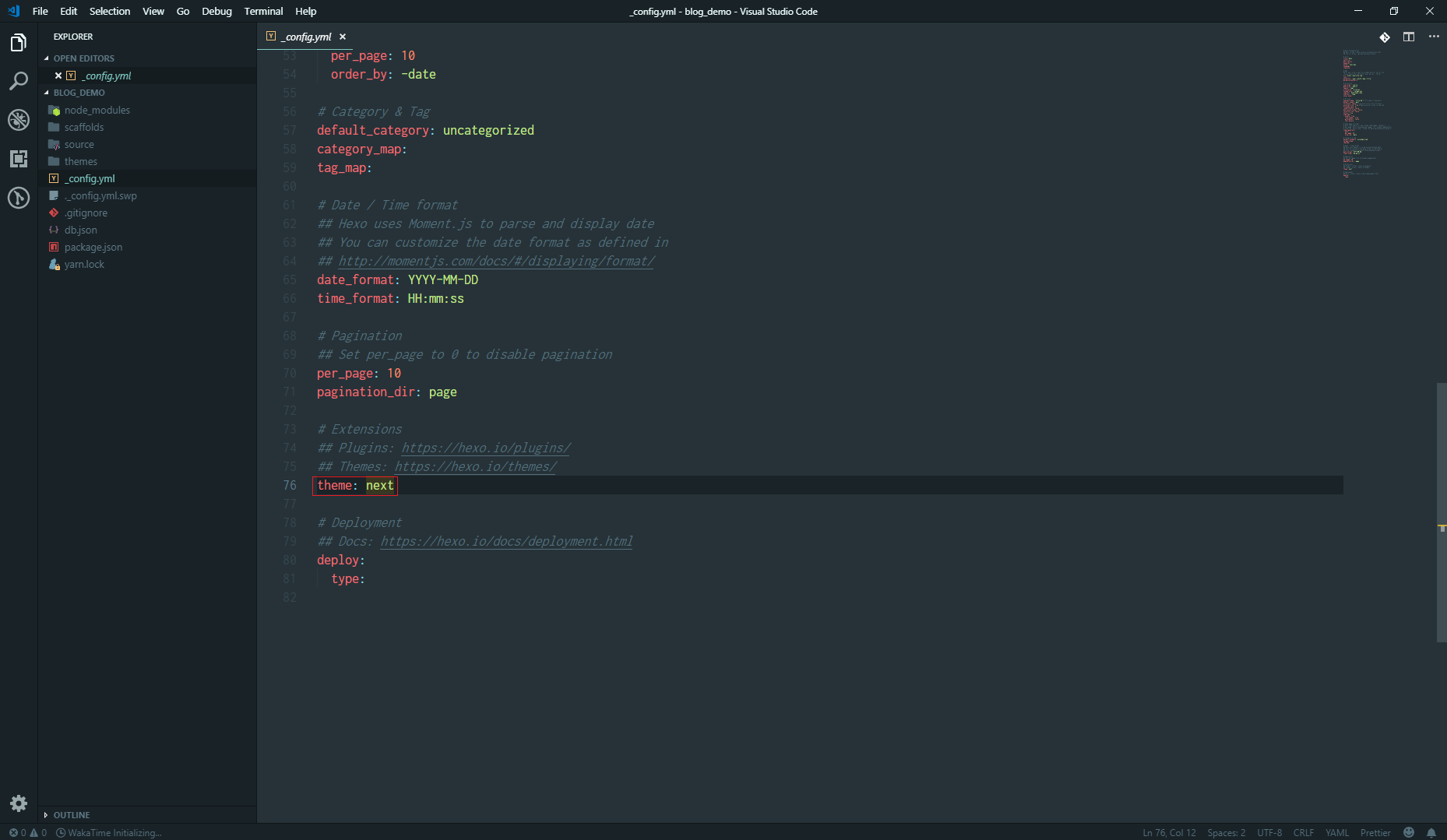Open the momentjs.com docs link

tap(496, 261)
